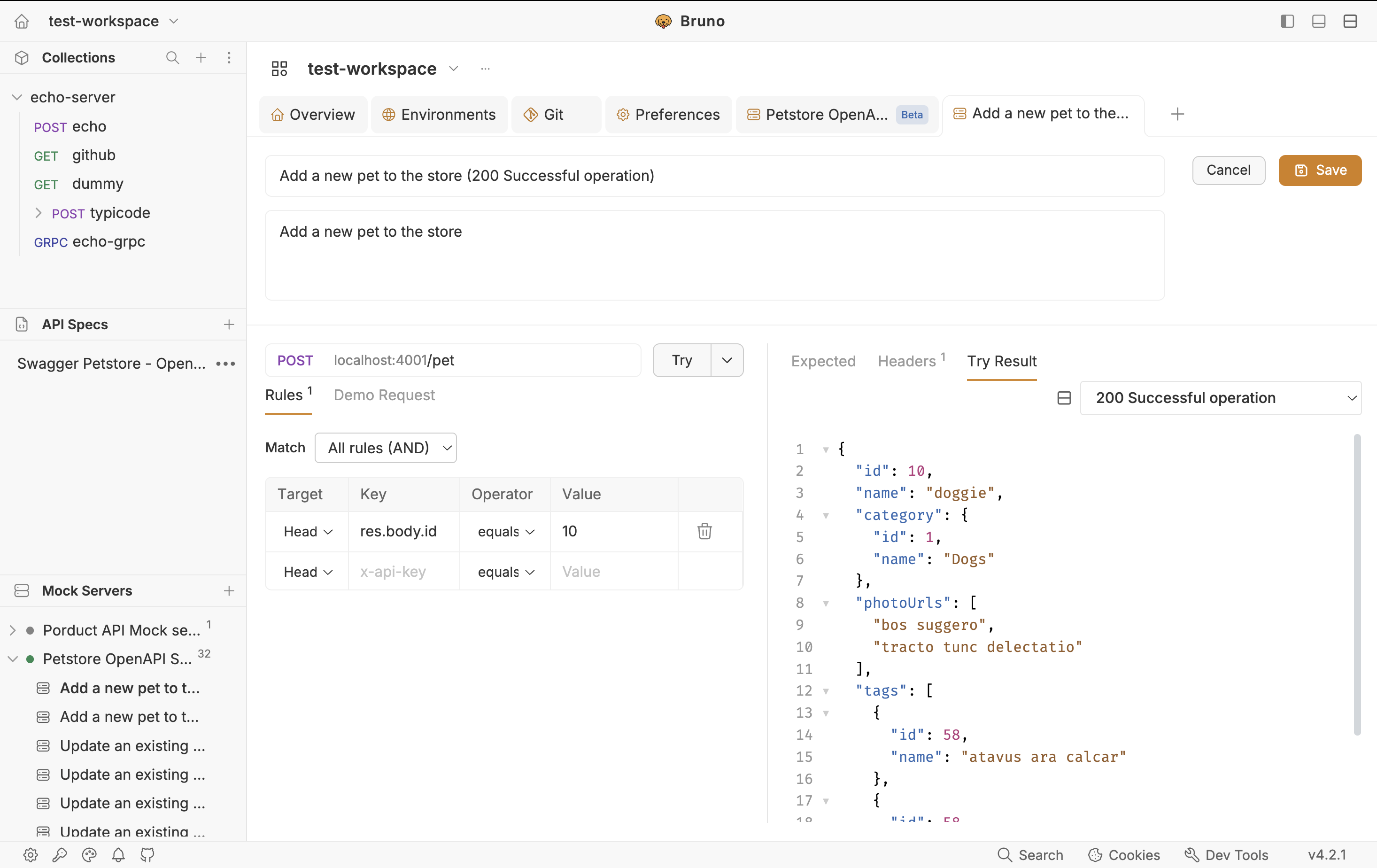The width and height of the screenshot is (1377, 868).
Task: Add a new collection with plus icon
Action: pos(201,57)
